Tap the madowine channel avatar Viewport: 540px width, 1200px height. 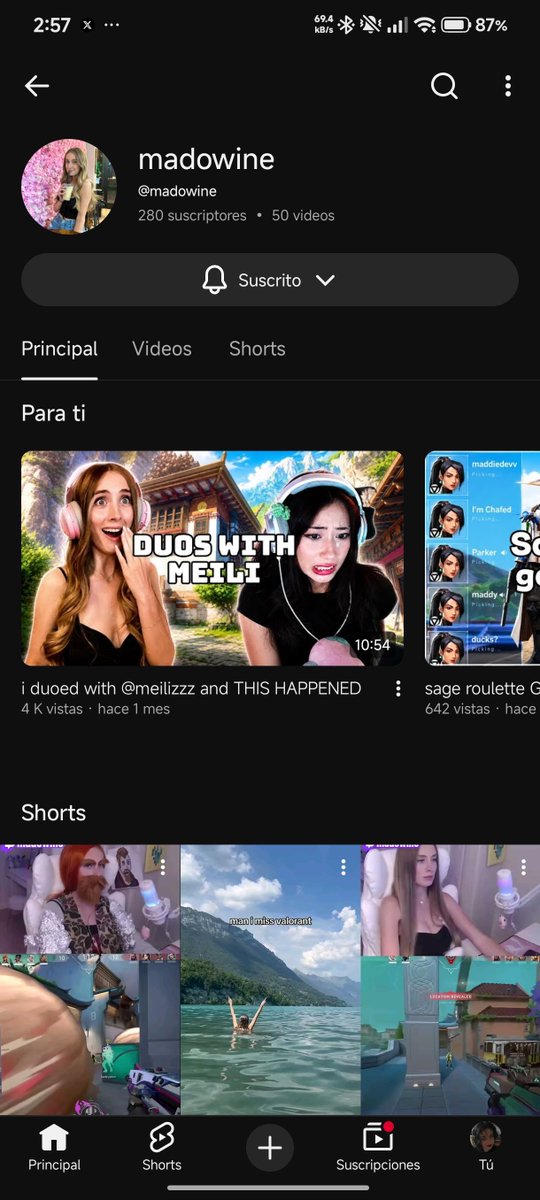69,187
